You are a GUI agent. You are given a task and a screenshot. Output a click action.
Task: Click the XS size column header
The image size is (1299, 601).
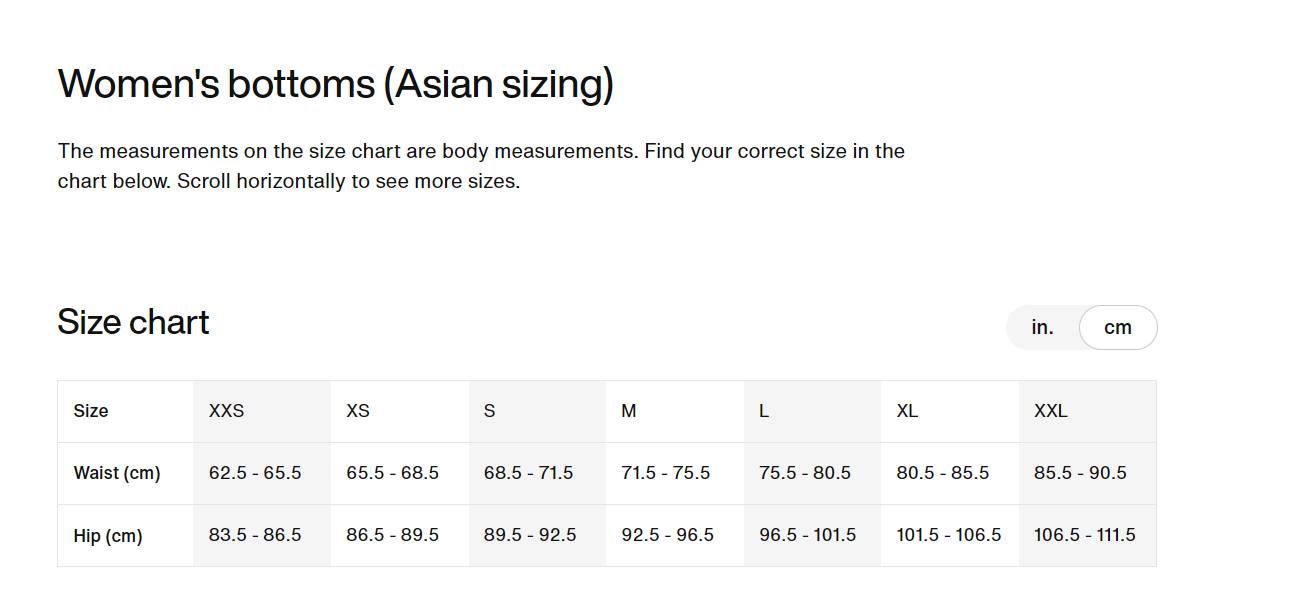358,411
